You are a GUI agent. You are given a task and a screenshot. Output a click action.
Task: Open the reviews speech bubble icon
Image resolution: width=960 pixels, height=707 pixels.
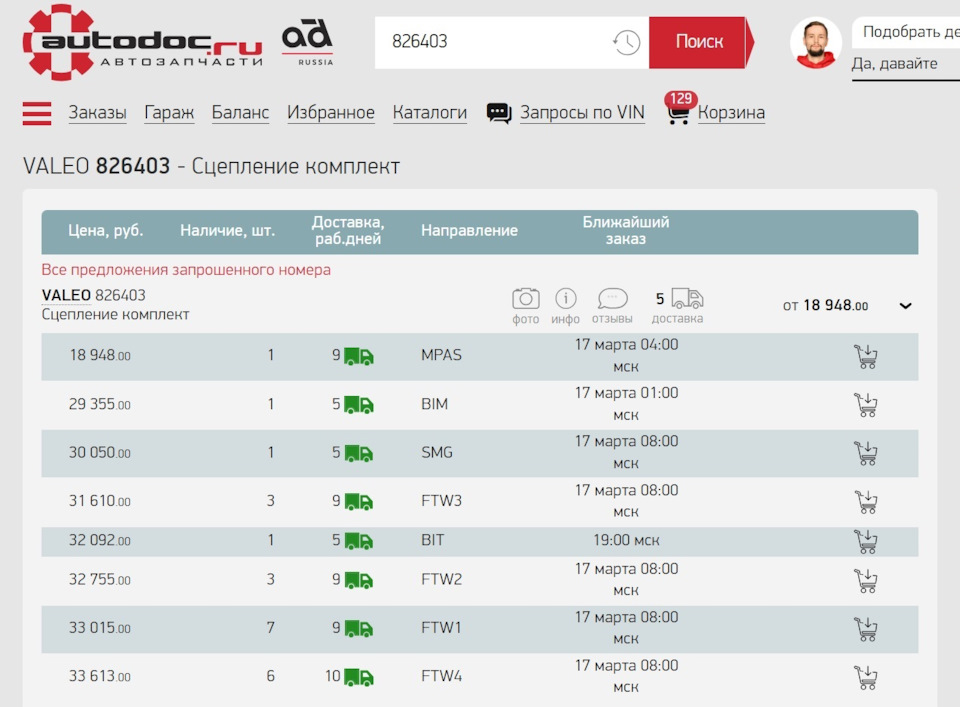click(x=612, y=299)
